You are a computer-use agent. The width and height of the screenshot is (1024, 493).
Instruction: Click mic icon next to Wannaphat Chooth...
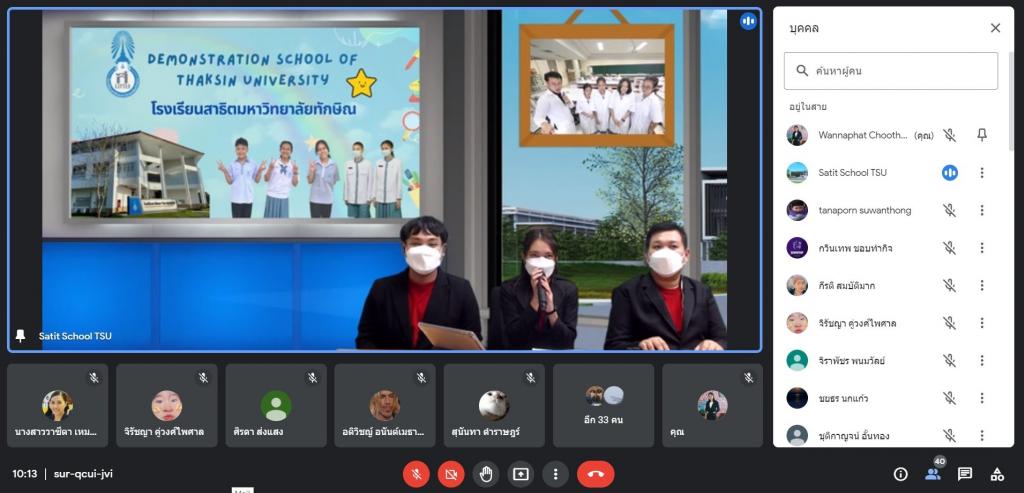click(950, 135)
